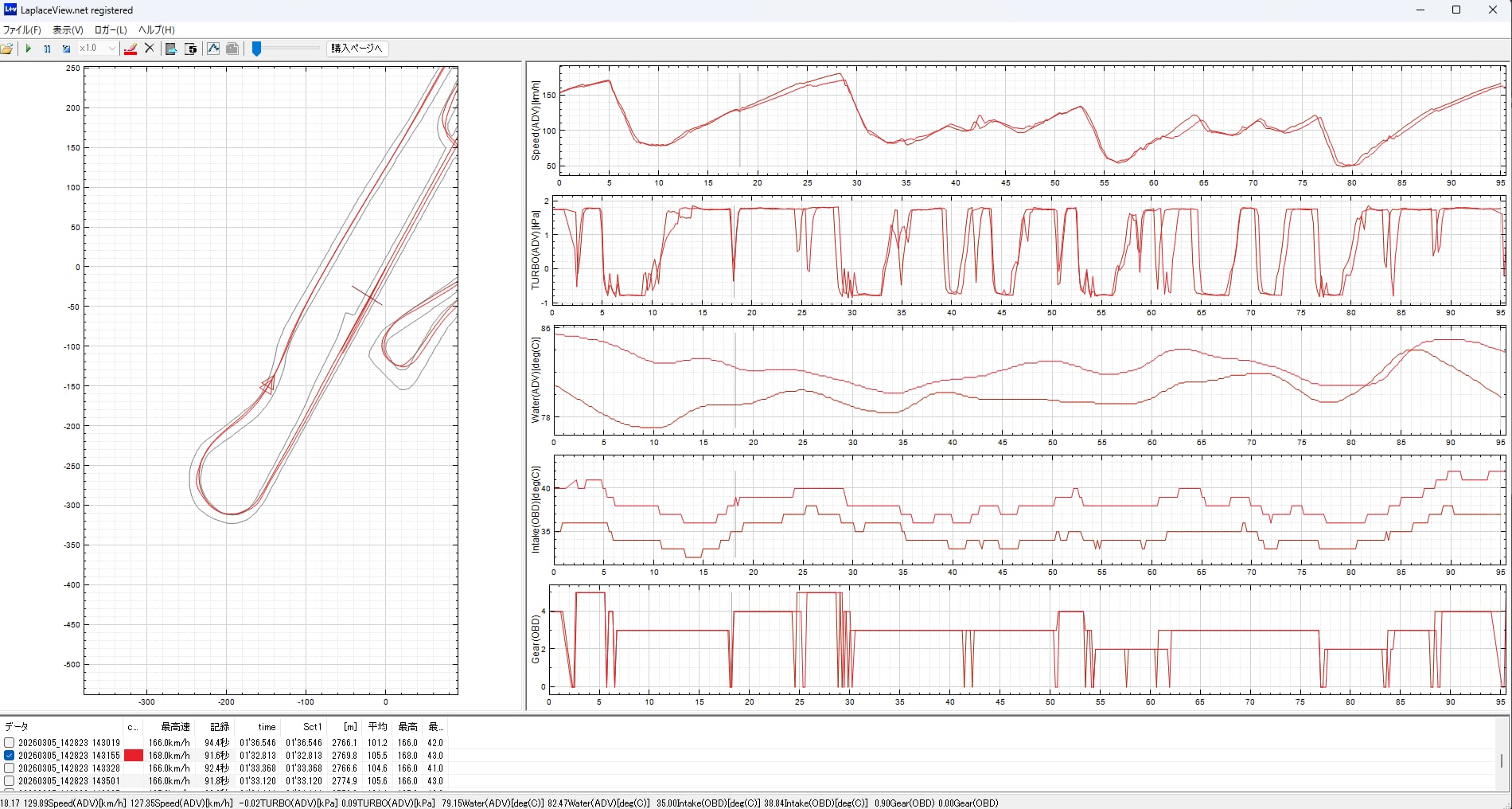This screenshot has width=1512, height=809.
Task: Open the 表示(V) menu
Action: click(x=68, y=30)
